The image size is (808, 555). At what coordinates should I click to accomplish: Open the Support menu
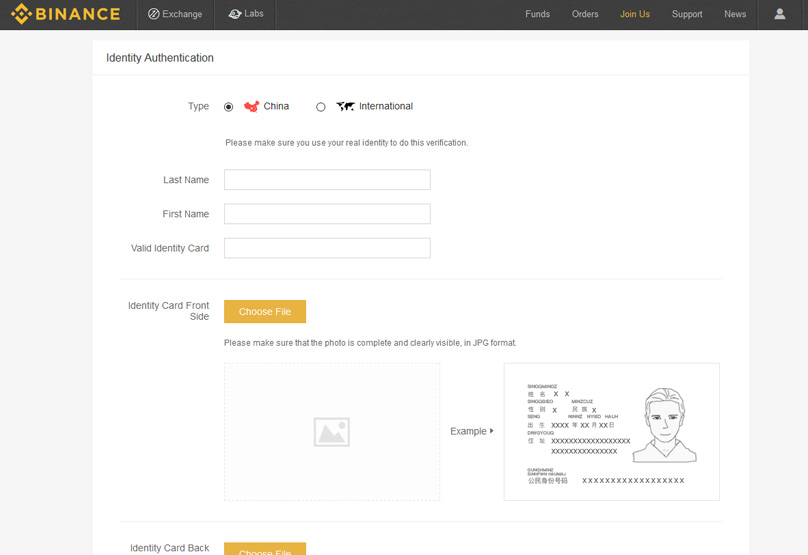click(x=687, y=14)
